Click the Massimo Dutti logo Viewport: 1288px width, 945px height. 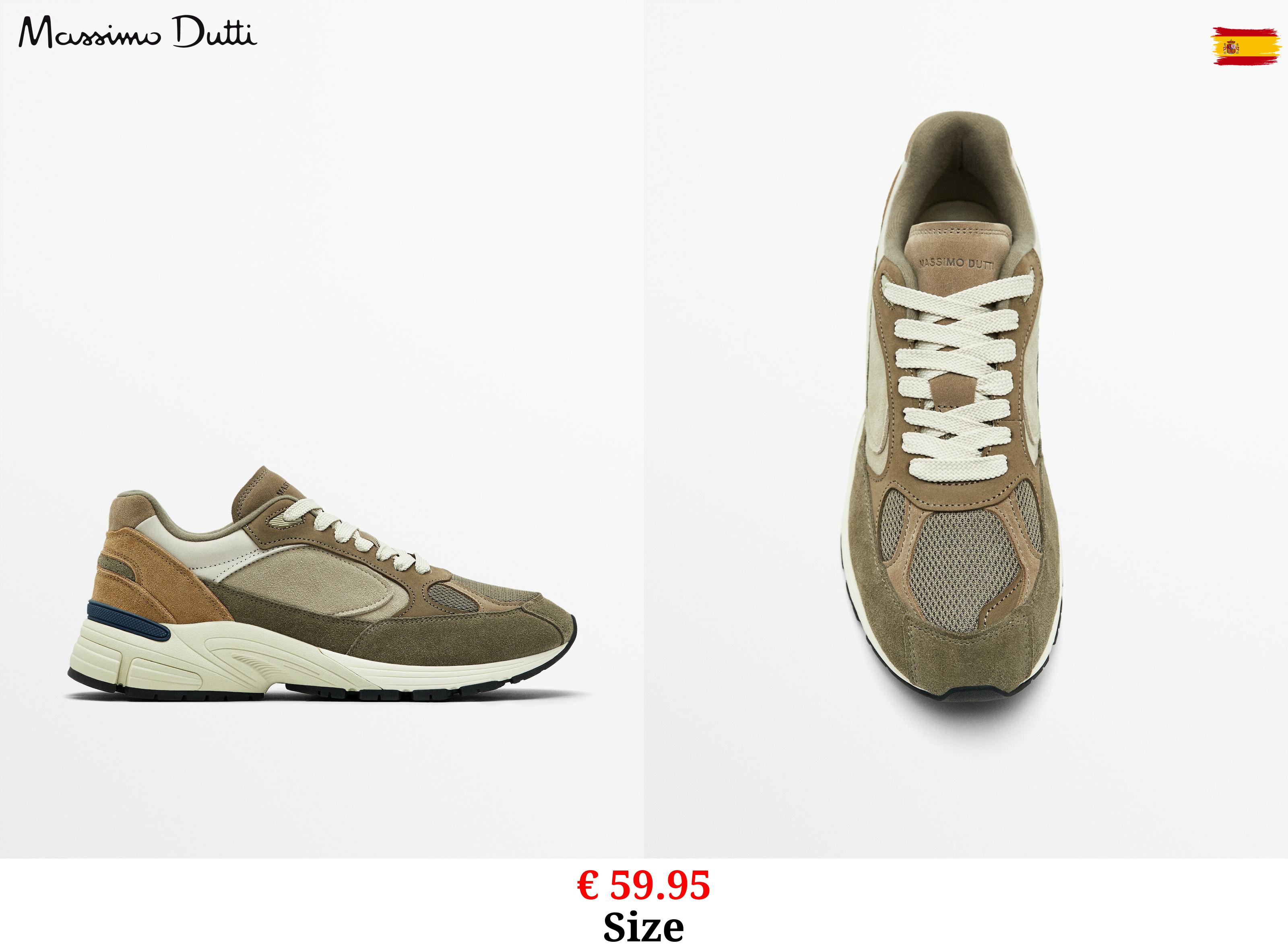138,33
